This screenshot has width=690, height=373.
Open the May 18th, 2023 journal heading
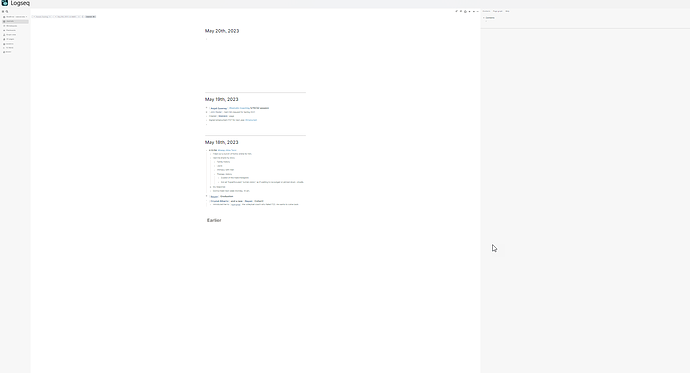221,143
